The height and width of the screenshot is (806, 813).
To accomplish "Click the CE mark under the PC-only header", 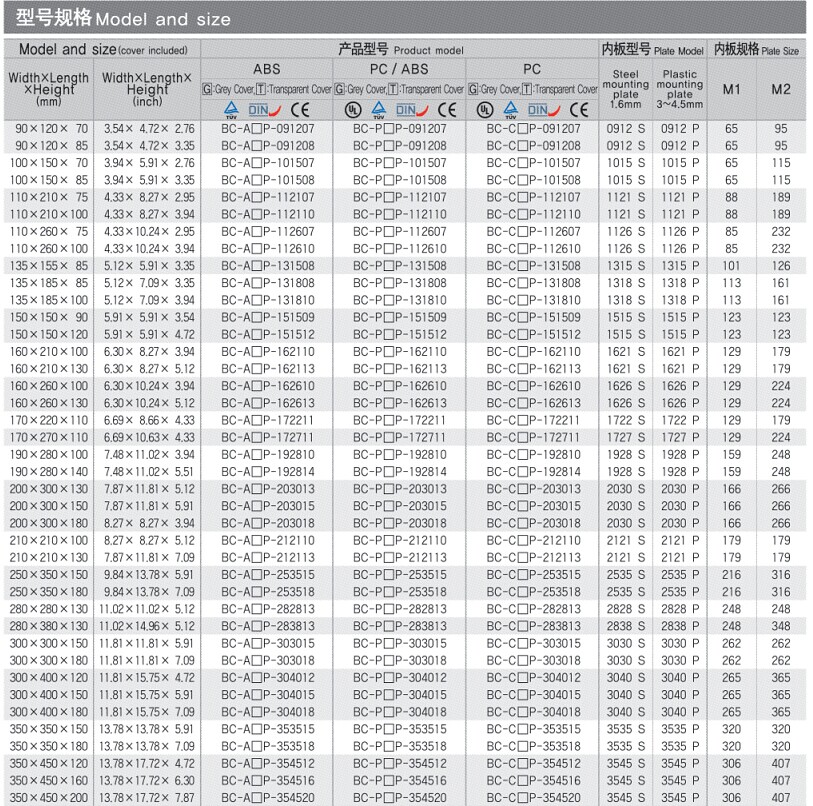I will [579, 110].
